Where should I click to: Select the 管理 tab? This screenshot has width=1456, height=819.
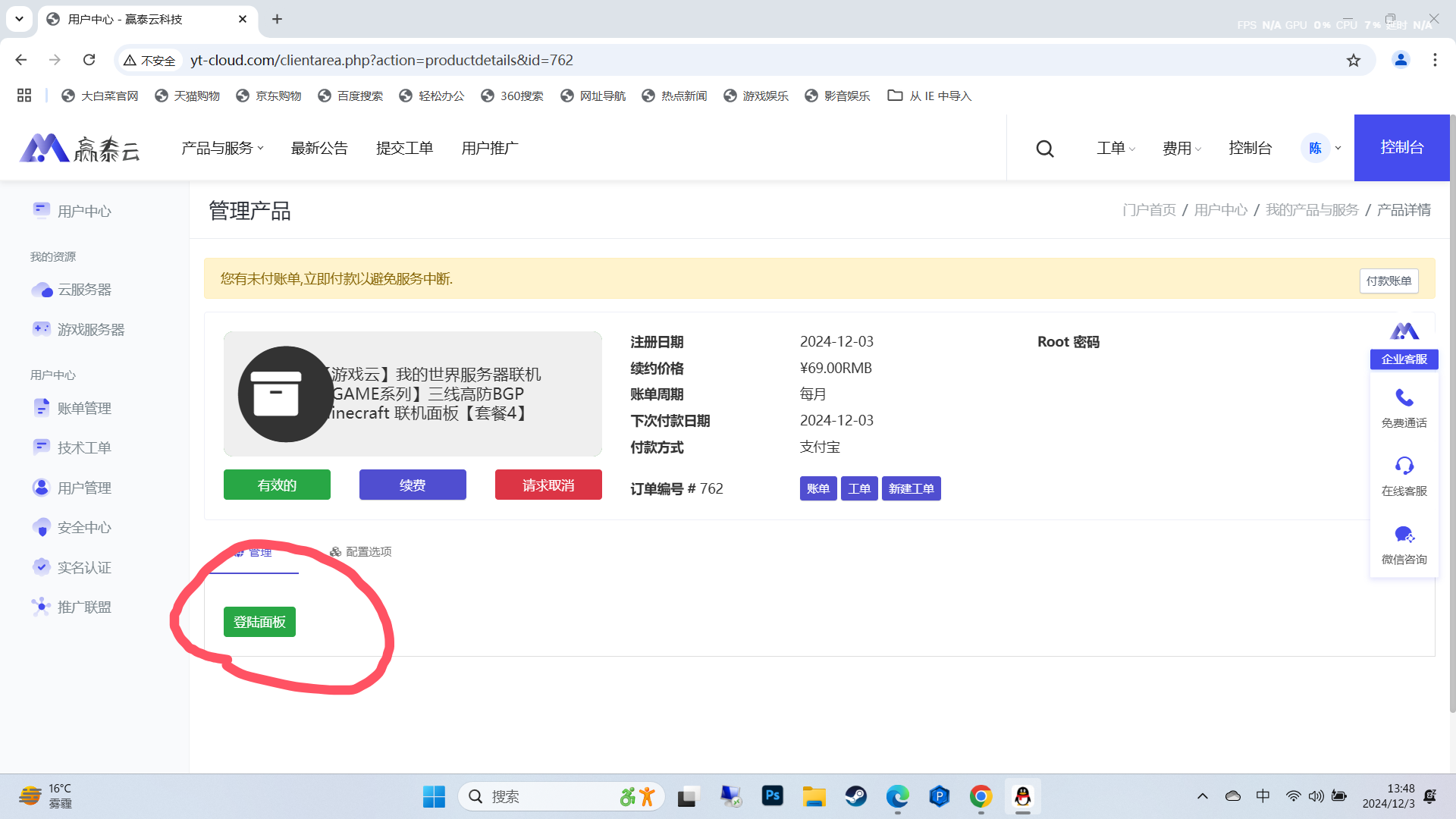click(253, 552)
